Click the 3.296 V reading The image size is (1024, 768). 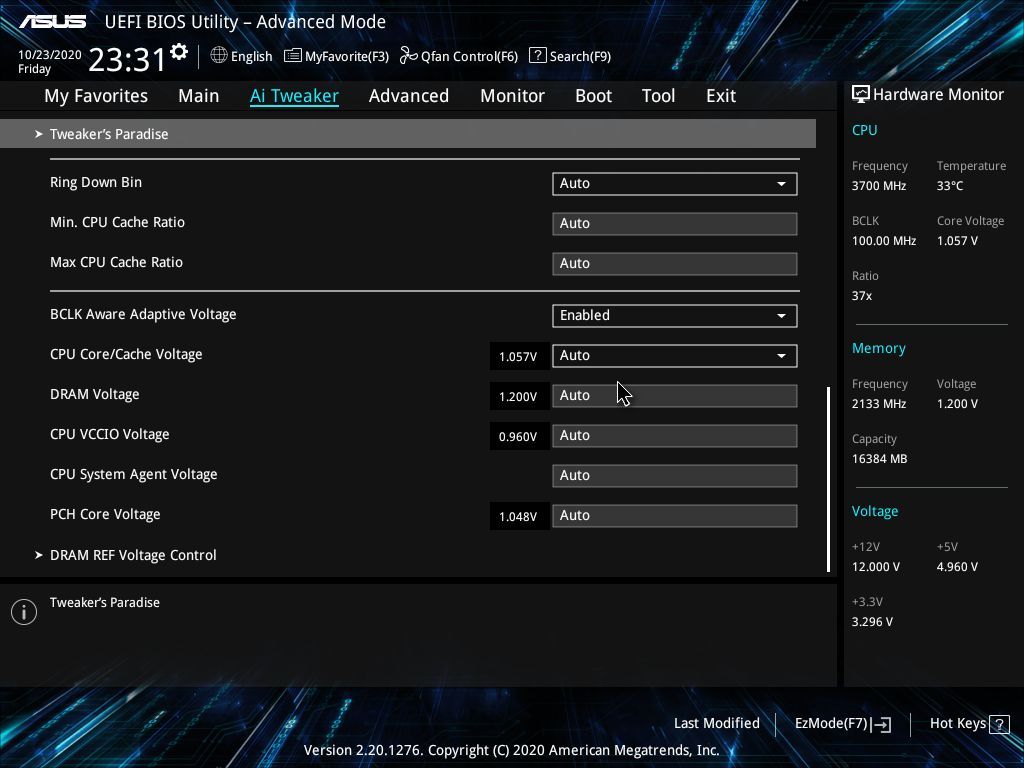[872, 622]
